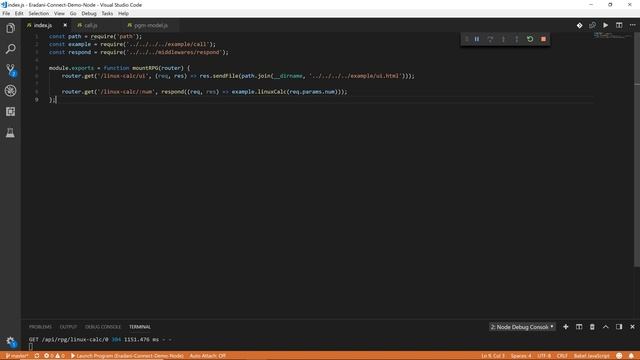Split the terminal panel
The width and height of the screenshot is (640, 360).
(579, 327)
